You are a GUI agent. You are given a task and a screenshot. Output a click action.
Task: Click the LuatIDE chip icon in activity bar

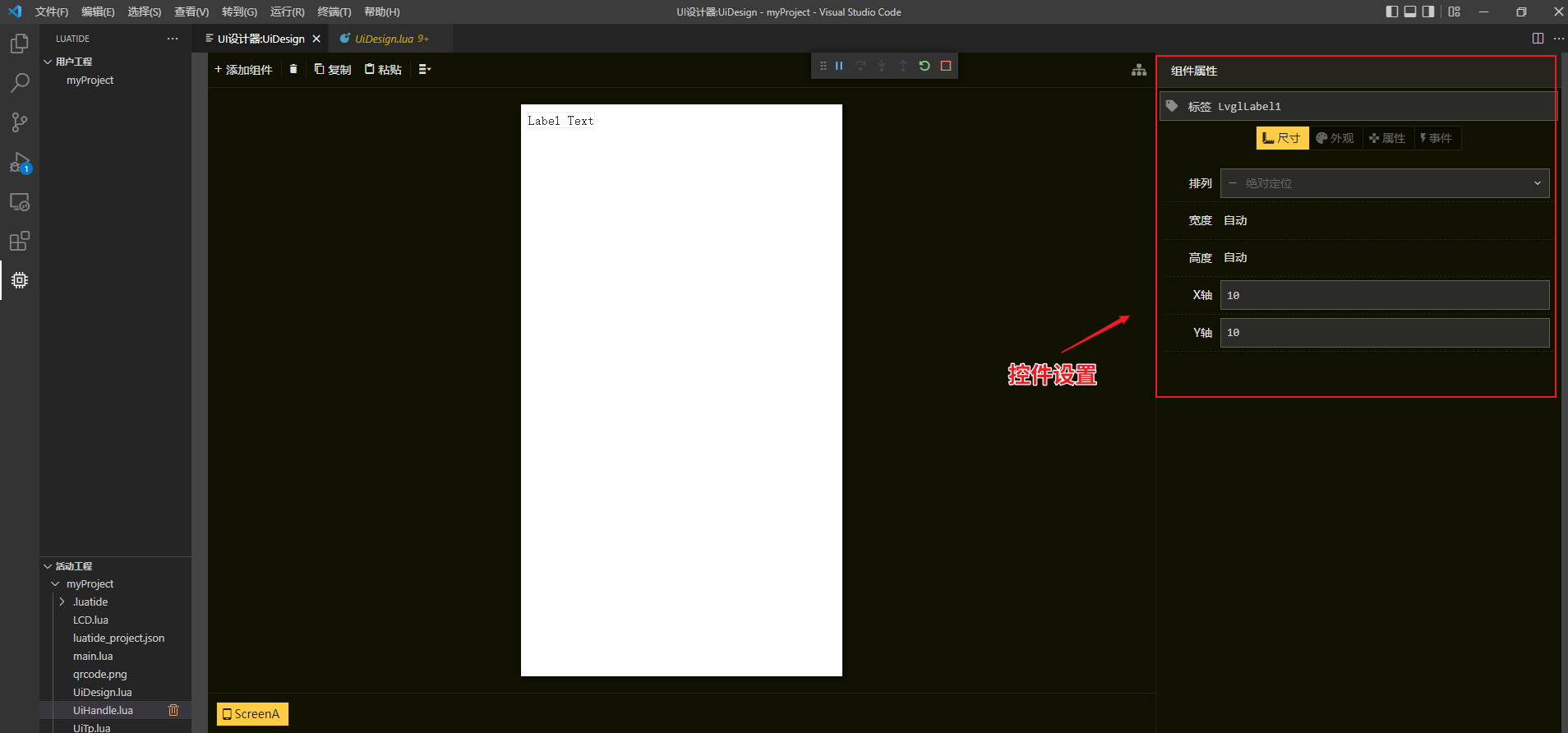(x=19, y=280)
